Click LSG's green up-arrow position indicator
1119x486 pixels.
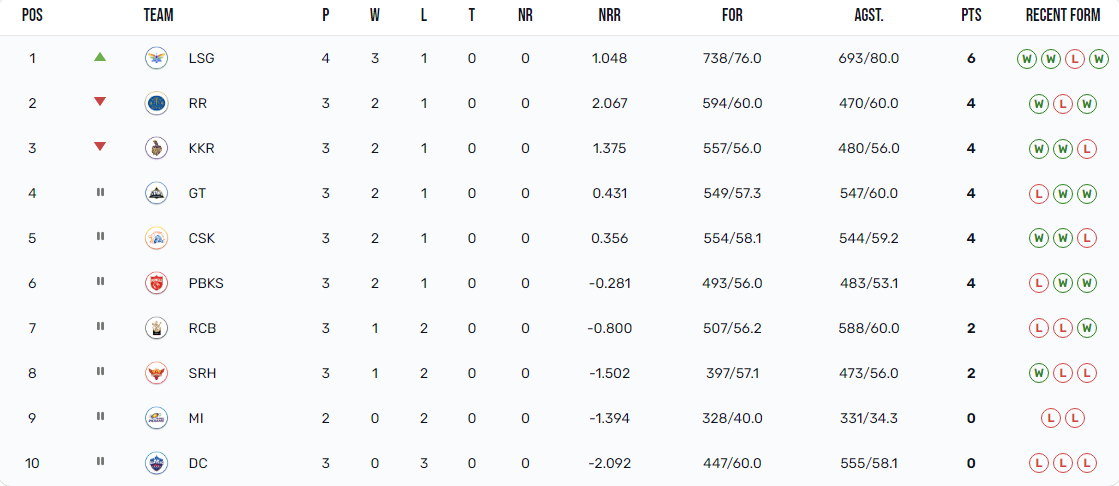pyautogui.click(x=99, y=57)
